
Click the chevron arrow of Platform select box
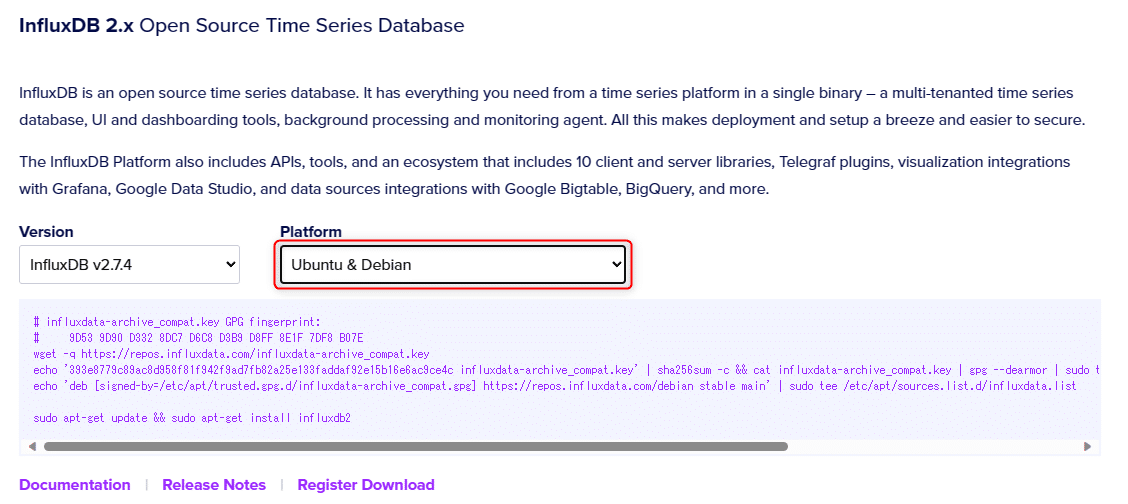(616, 265)
